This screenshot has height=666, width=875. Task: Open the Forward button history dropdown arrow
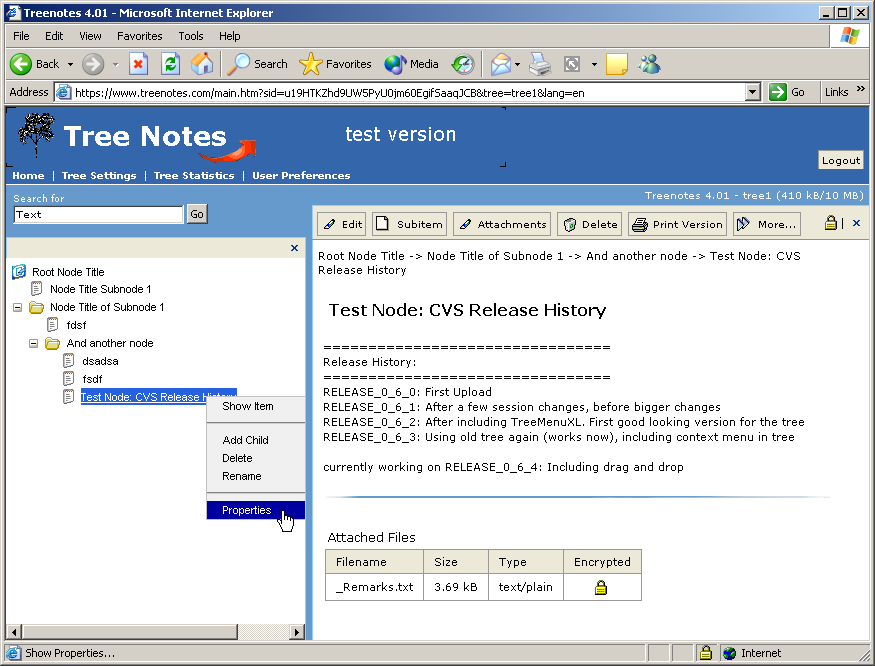point(116,65)
